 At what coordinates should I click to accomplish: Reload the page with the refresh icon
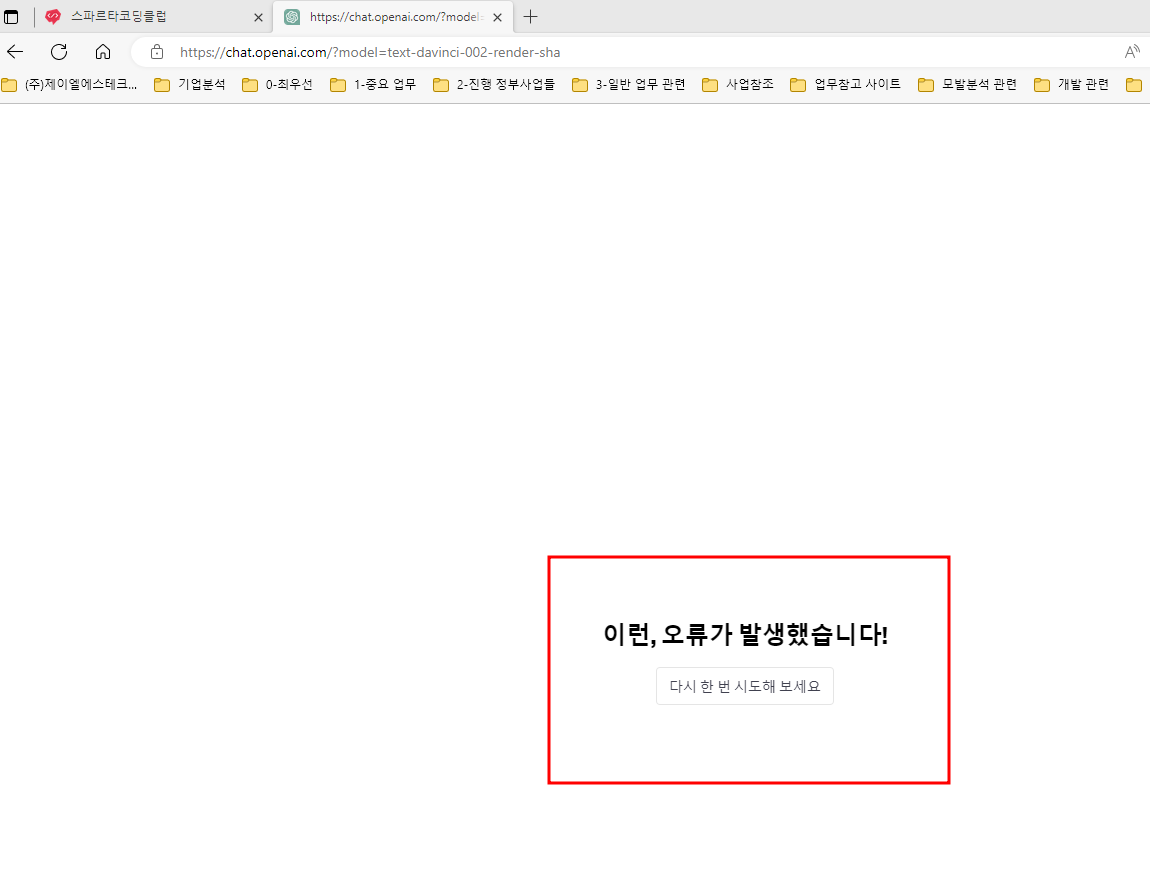[59, 52]
